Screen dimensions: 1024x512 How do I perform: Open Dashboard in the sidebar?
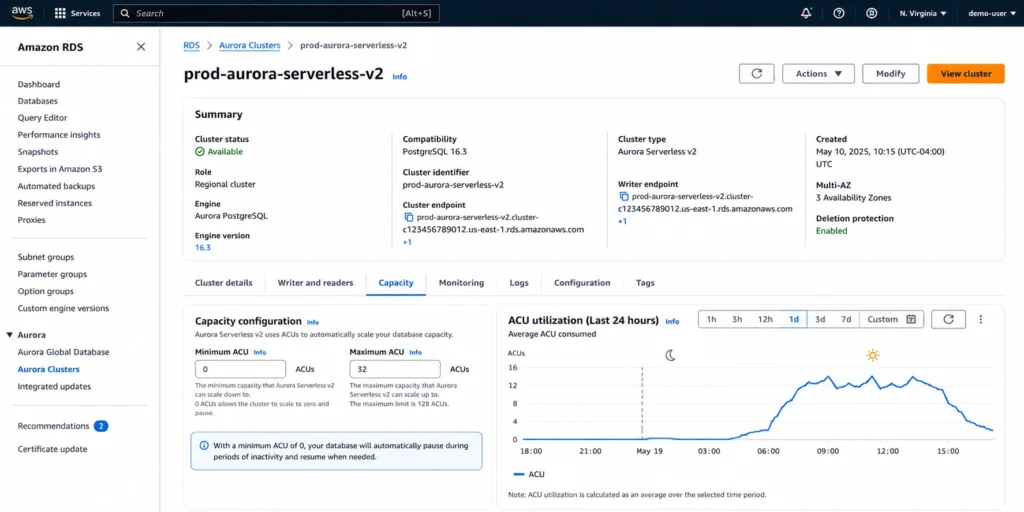(x=39, y=84)
